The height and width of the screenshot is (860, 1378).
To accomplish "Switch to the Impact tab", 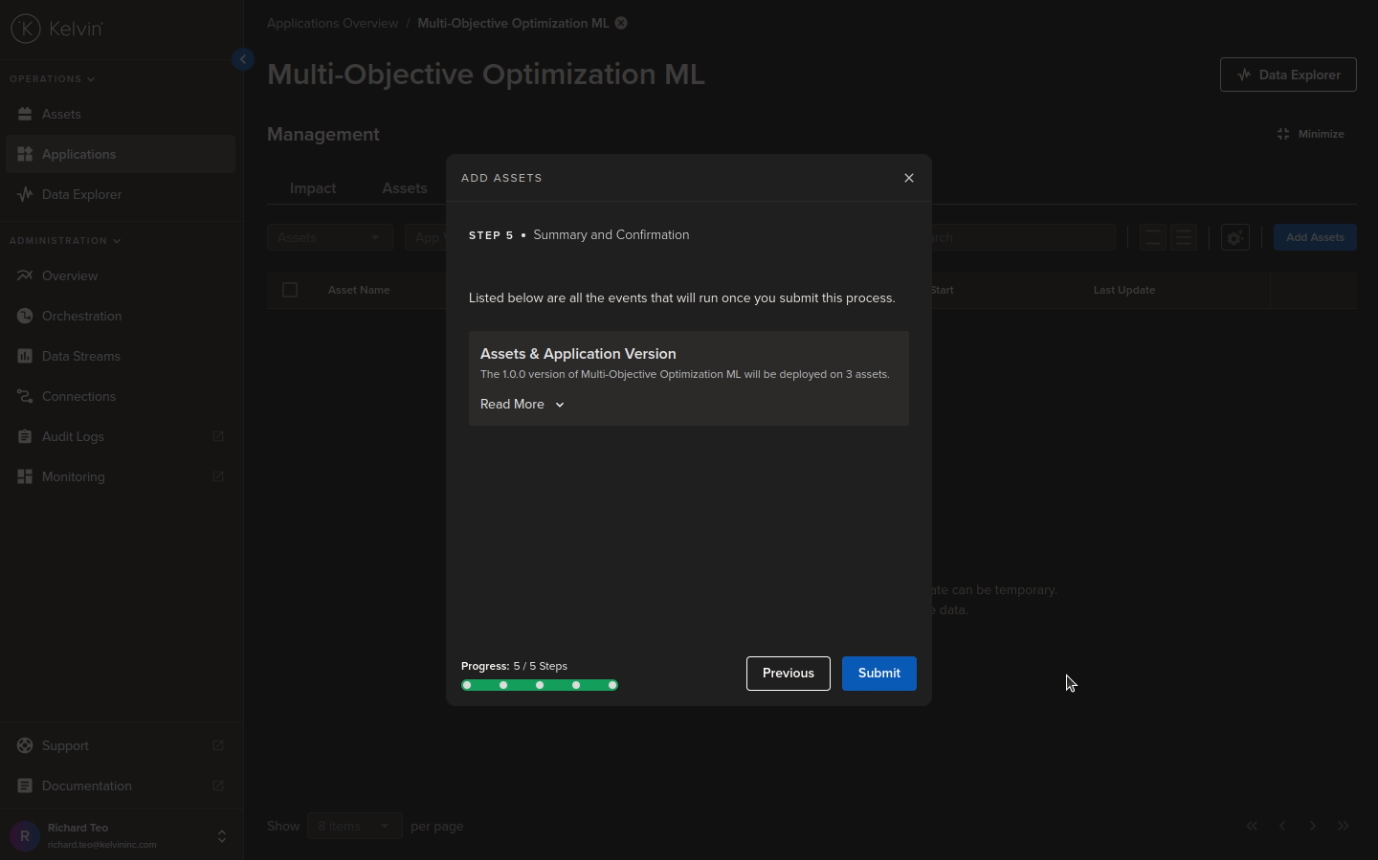I will pos(313,188).
